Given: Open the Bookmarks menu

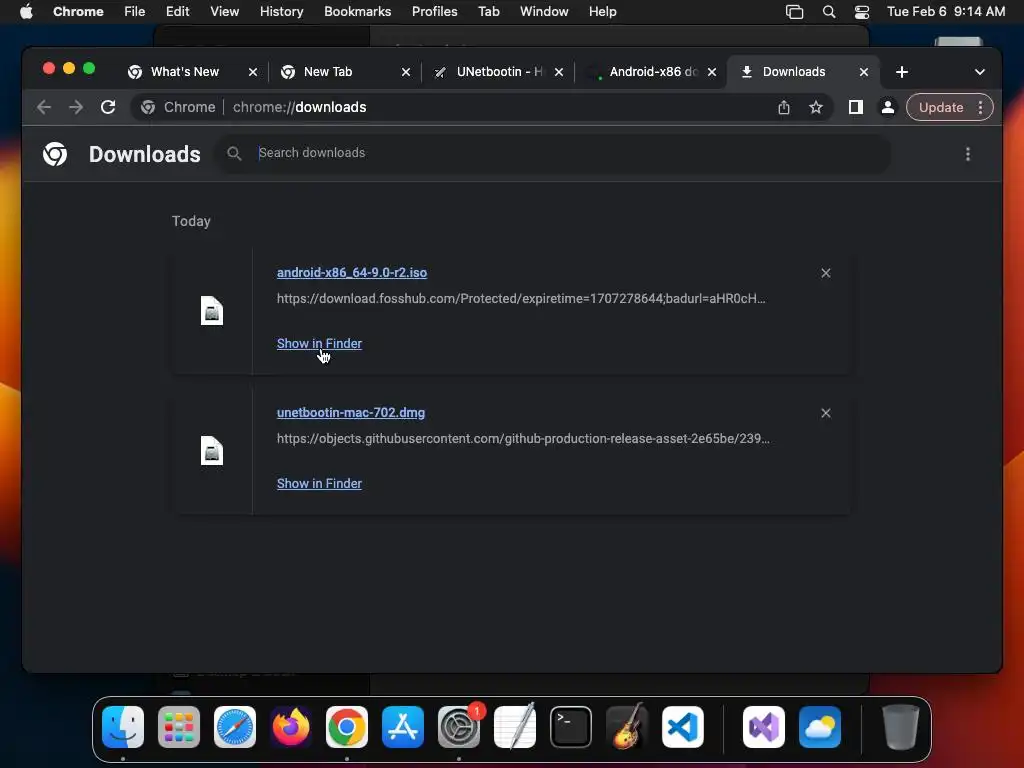Looking at the screenshot, I should click(x=357, y=11).
